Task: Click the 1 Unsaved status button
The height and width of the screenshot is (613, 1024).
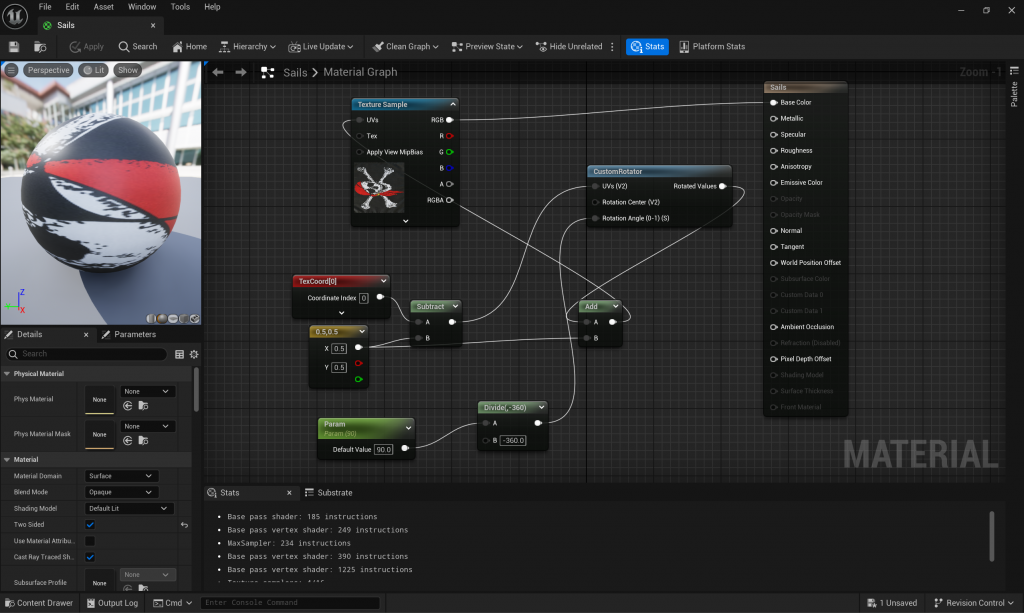Action: 892,603
